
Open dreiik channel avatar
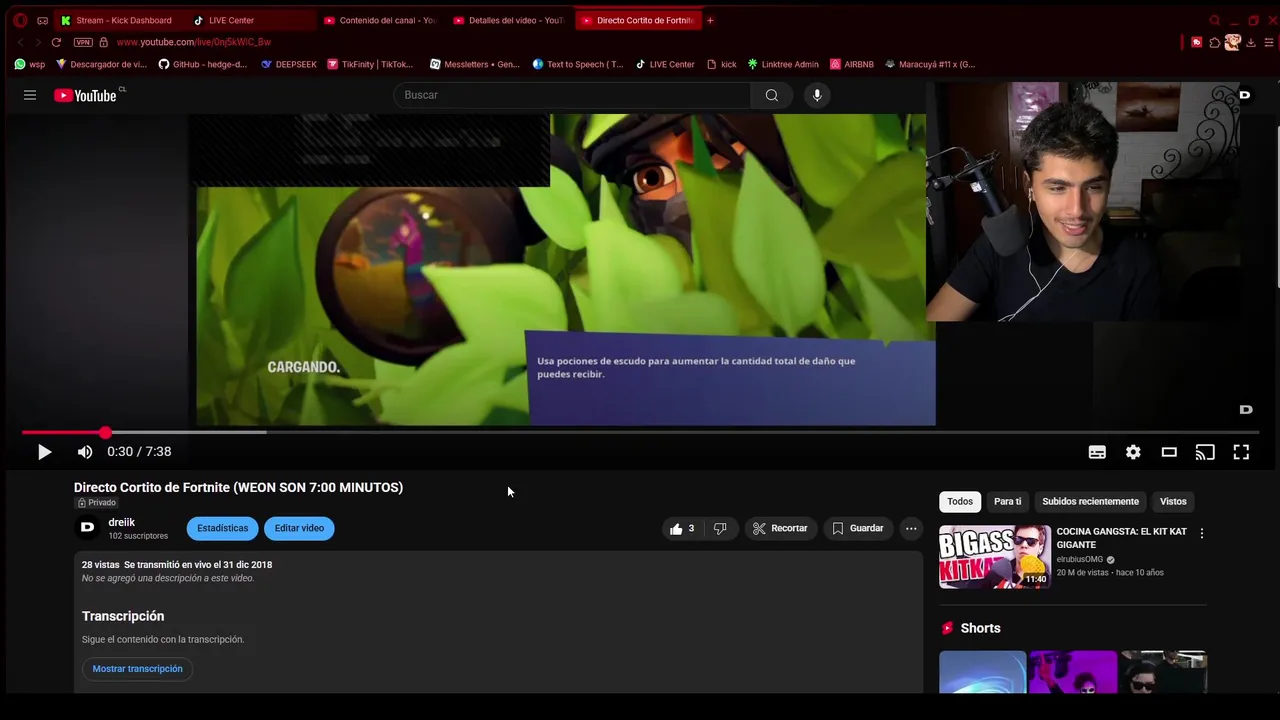click(x=88, y=528)
